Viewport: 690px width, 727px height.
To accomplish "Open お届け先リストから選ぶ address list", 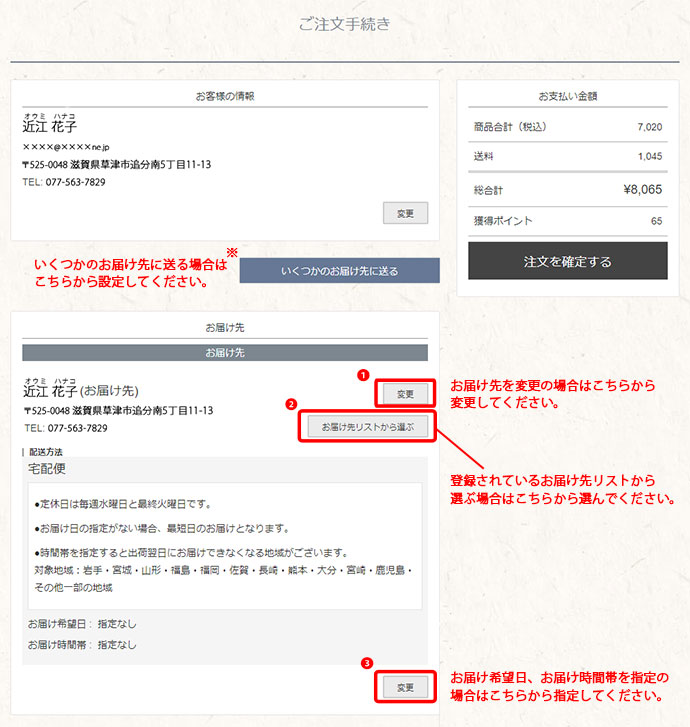I will (366, 427).
